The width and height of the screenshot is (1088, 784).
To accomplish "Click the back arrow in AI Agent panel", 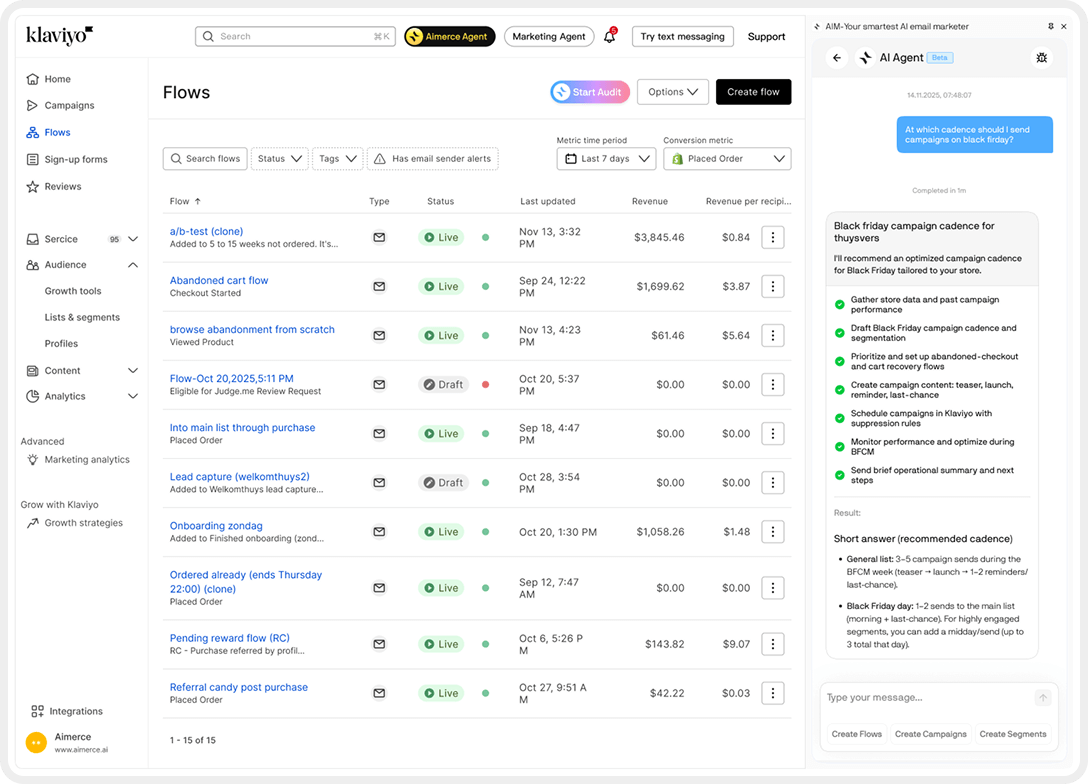I will pyautogui.click(x=837, y=58).
